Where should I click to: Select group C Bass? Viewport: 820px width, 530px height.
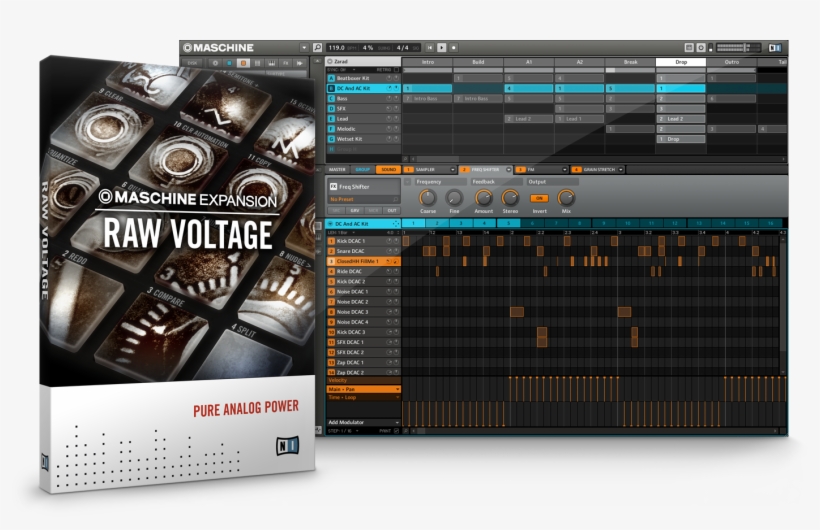(x=363, y=98)
